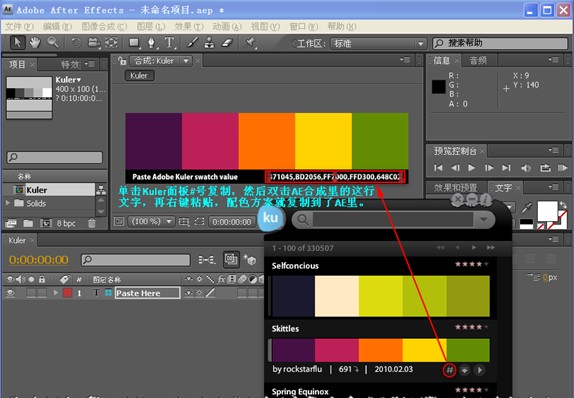Viewport: 574px width, 398px height.
Task: Toggle mute audio in preview controls
Action: click(526, 168)
